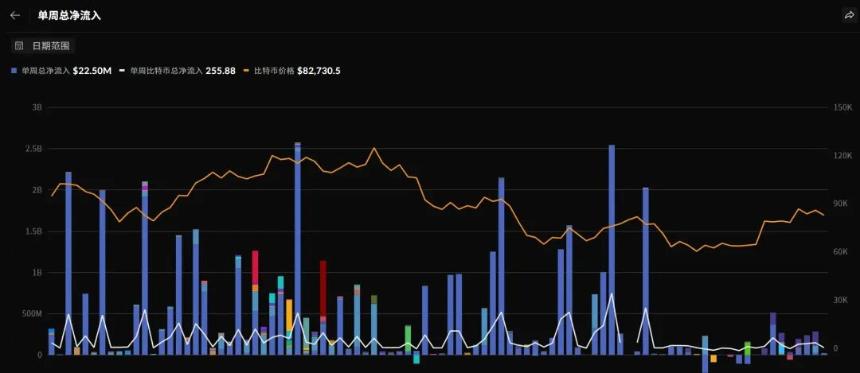Click the tall red stacked bar near 1B

pos(323,288)
